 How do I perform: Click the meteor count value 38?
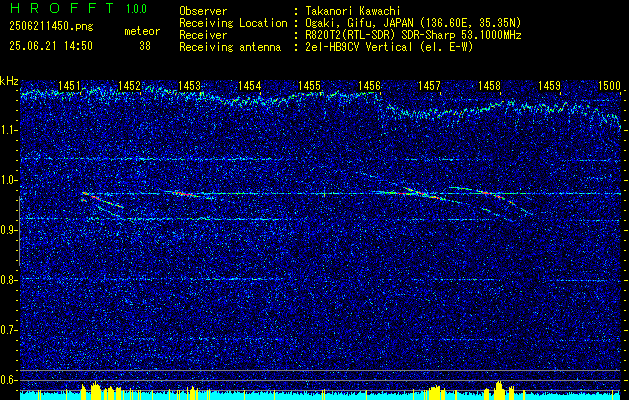[145, 46]
